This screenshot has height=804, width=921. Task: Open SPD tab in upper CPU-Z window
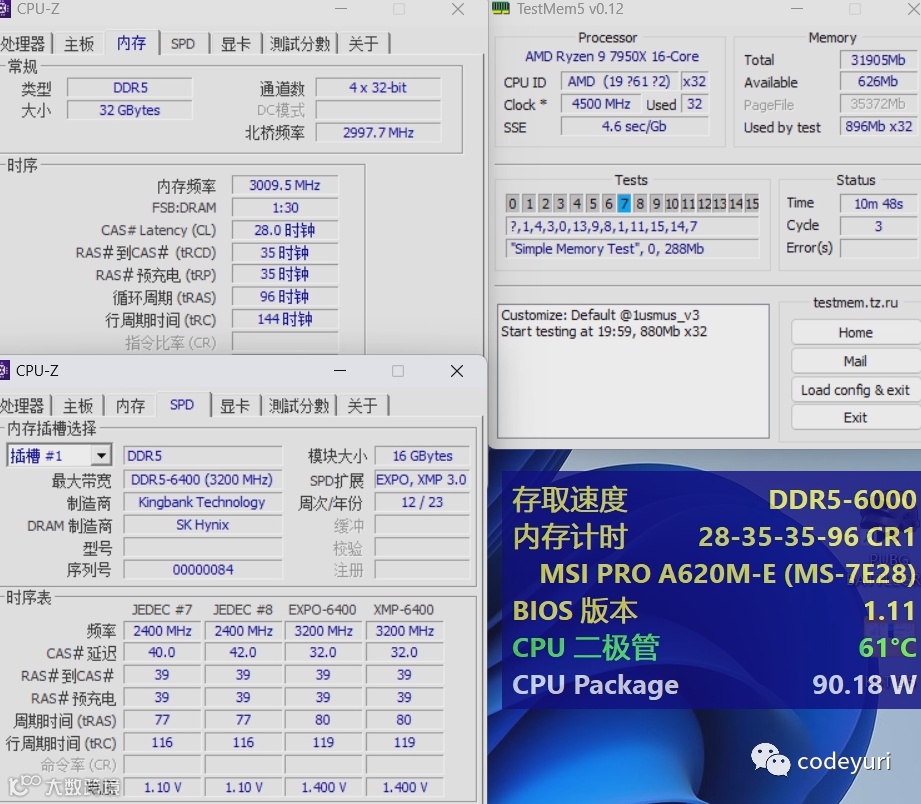[183, 43]
